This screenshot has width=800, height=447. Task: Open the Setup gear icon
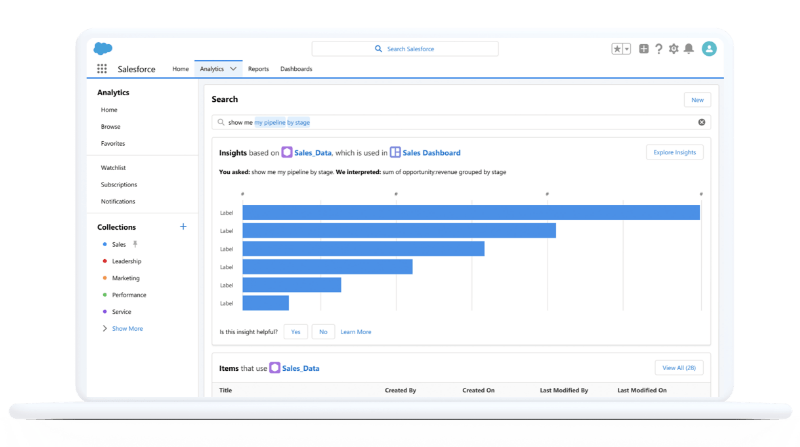[x=673, y=49]
